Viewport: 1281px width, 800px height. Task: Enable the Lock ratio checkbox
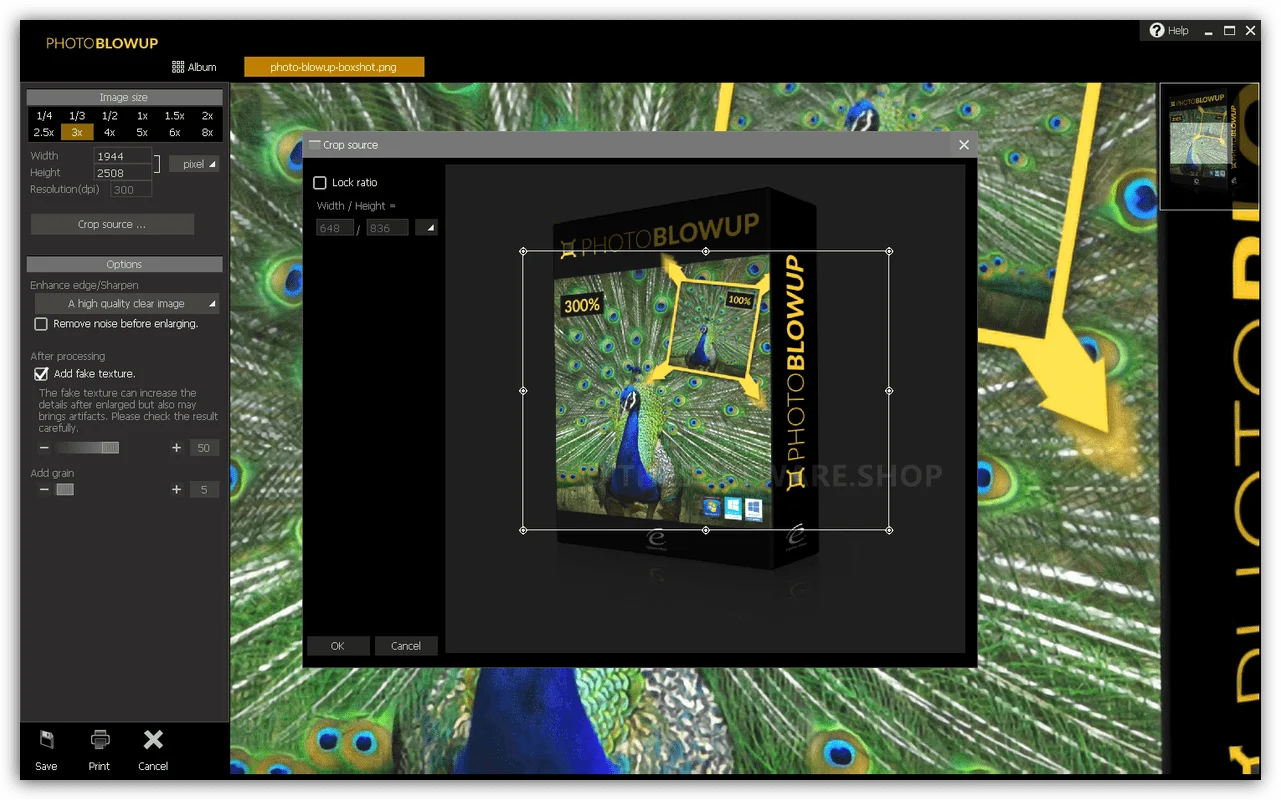coord(320,183)
